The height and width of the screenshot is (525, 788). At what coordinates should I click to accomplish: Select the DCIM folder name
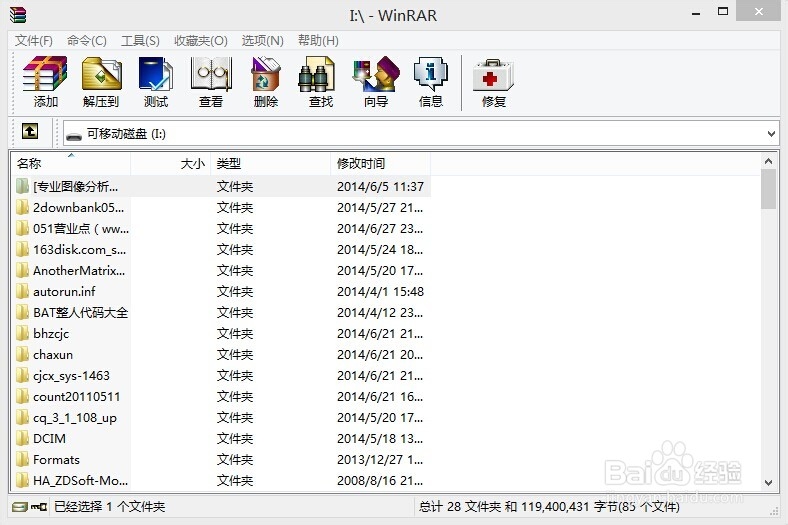coord(49,439)
